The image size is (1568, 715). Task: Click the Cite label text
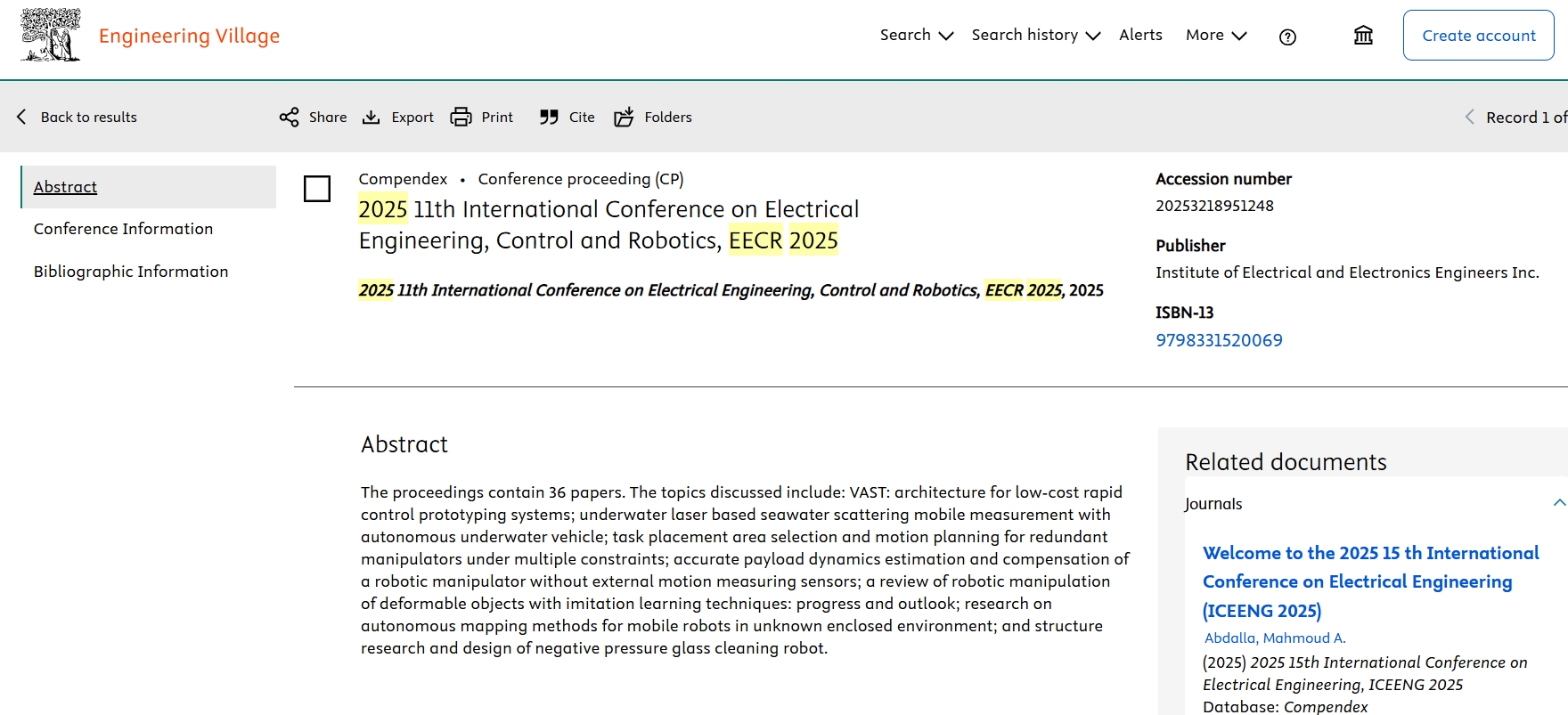(582, 117)
